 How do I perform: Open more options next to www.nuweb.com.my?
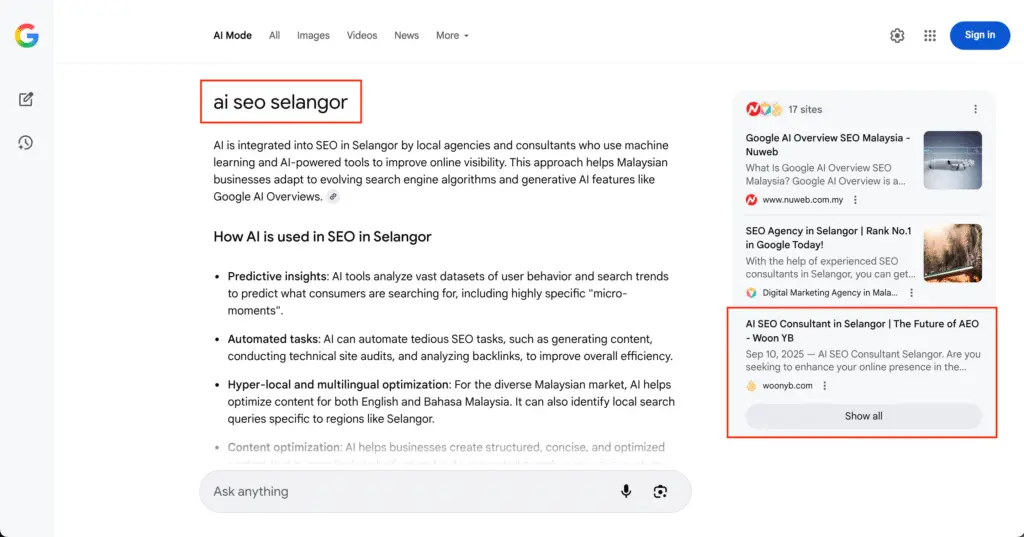coord(855,200)
